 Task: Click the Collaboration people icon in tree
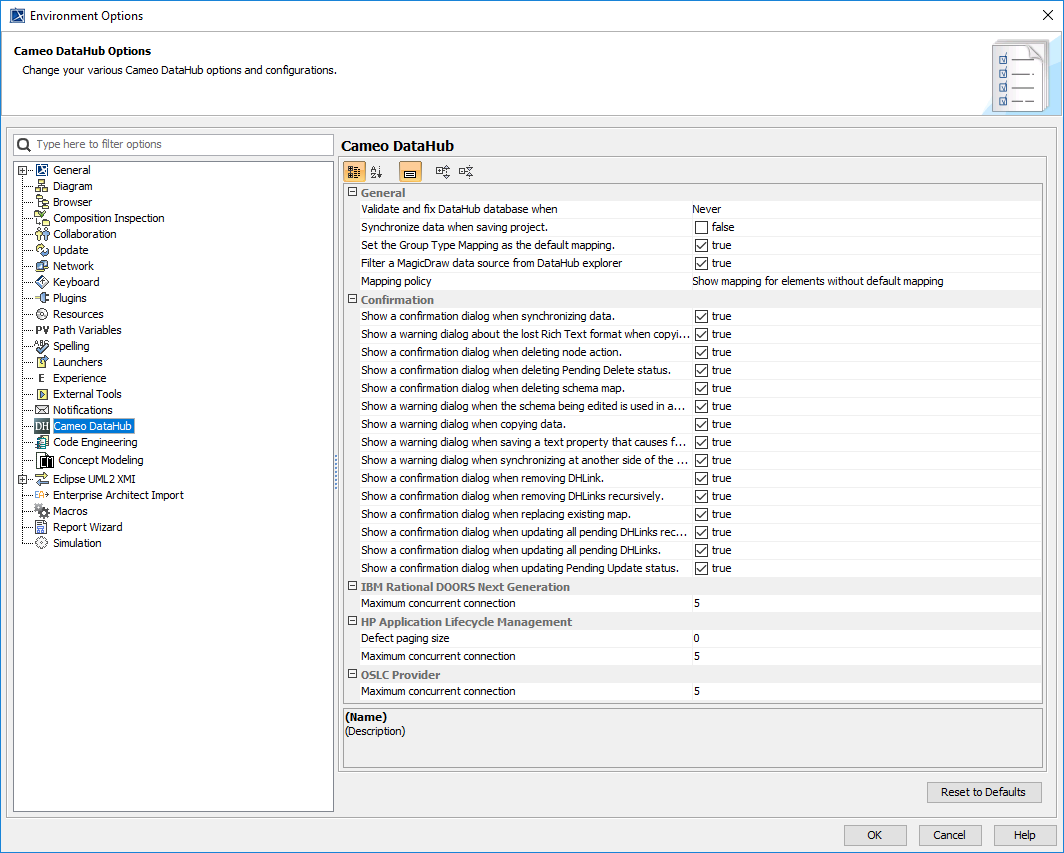[42, 234]
